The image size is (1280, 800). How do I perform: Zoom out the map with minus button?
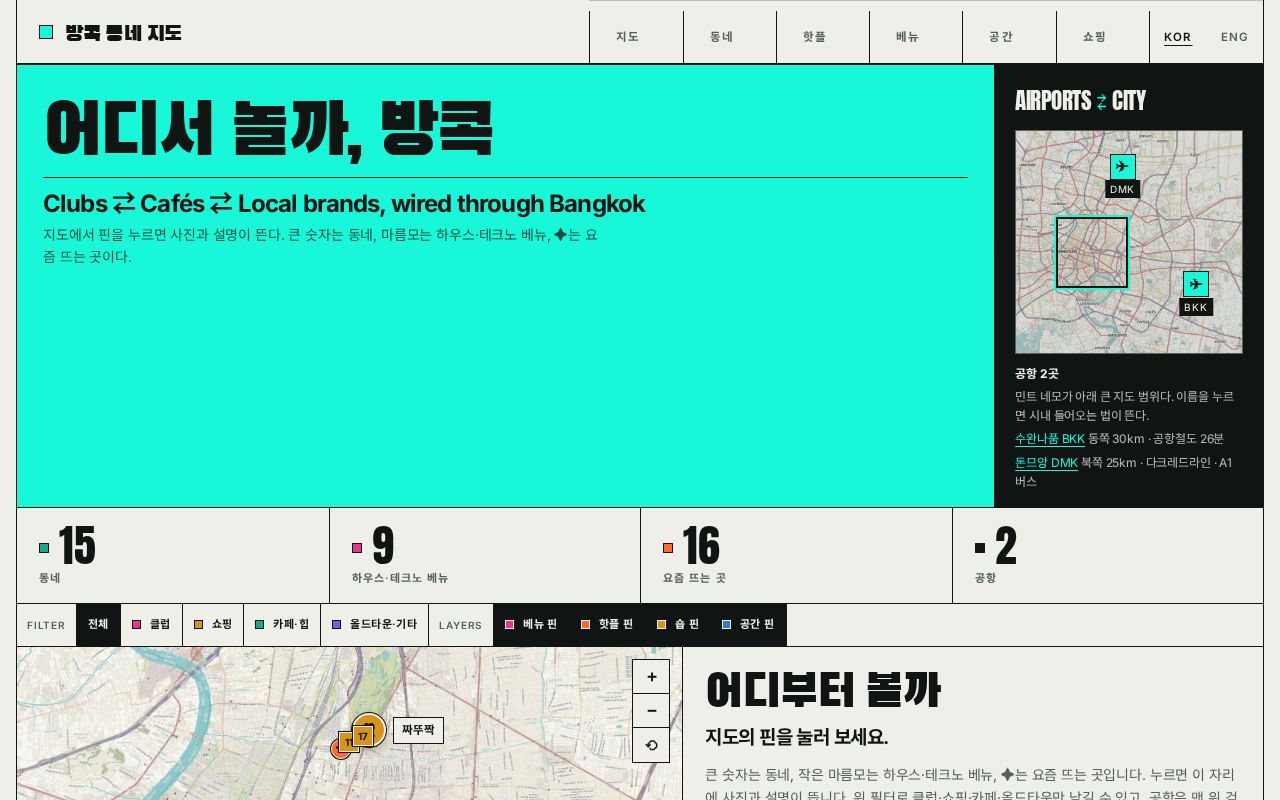coord(651,711)
